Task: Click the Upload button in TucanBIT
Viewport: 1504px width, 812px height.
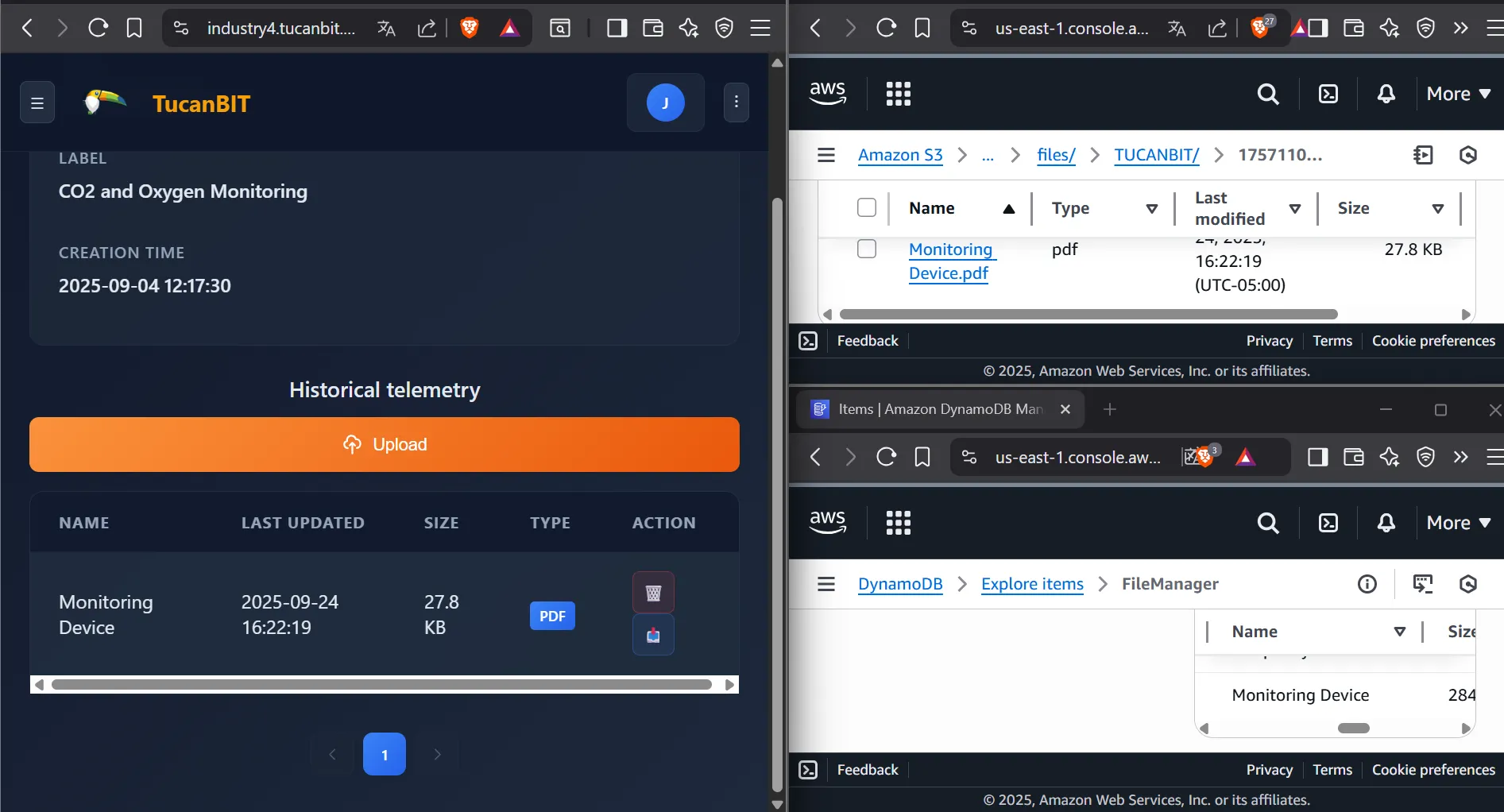Action: coord(384,444)
